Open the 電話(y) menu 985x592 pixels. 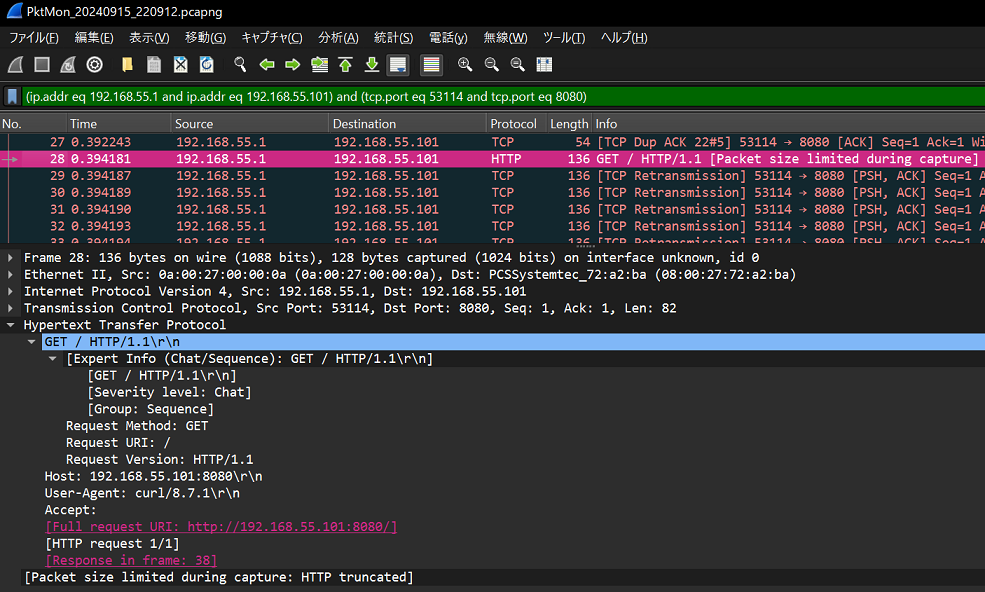click(449, 38)
